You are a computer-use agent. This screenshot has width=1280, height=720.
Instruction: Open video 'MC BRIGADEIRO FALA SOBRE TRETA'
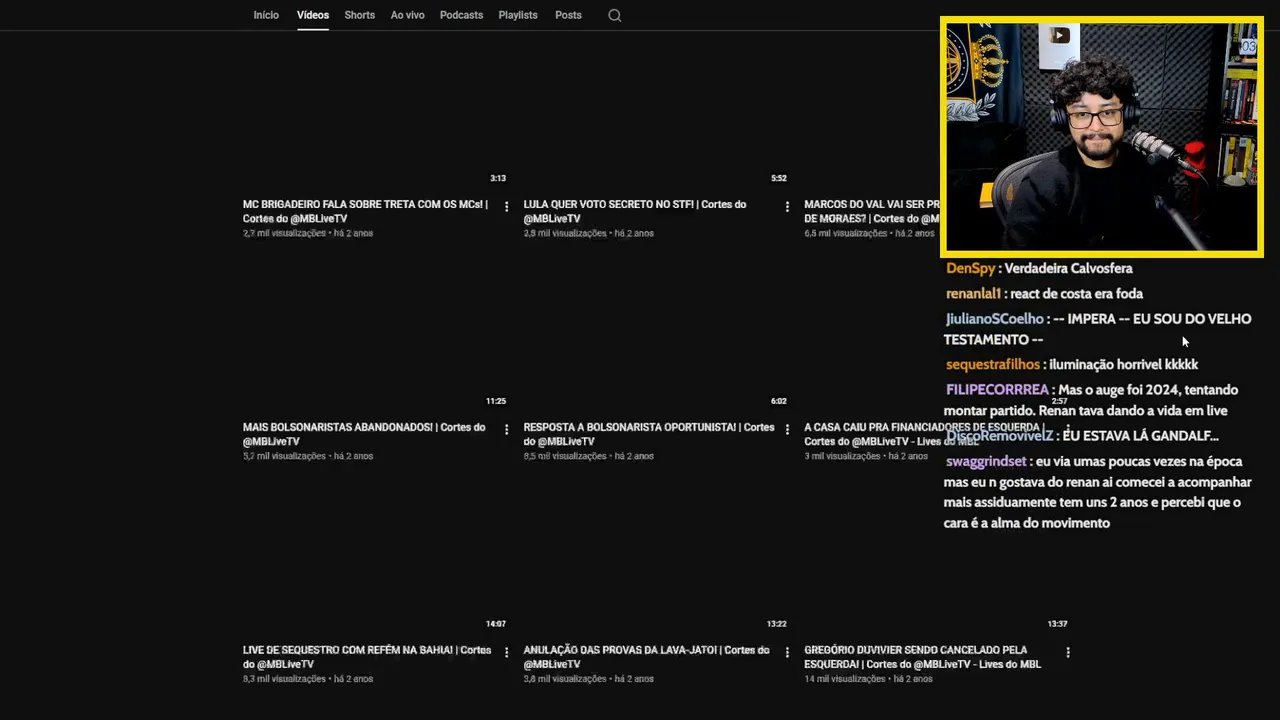365,211
